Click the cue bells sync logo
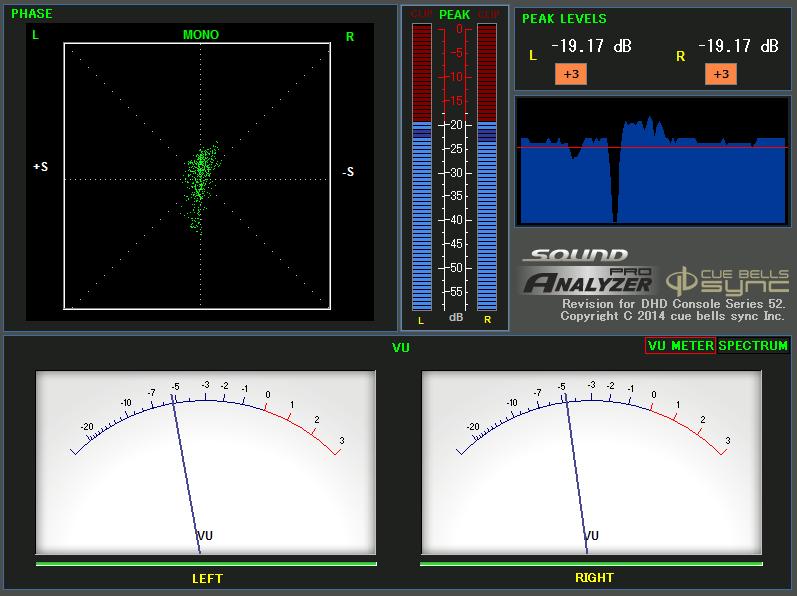The width and height of the screenshot is (797, 596). pos(728,279)
